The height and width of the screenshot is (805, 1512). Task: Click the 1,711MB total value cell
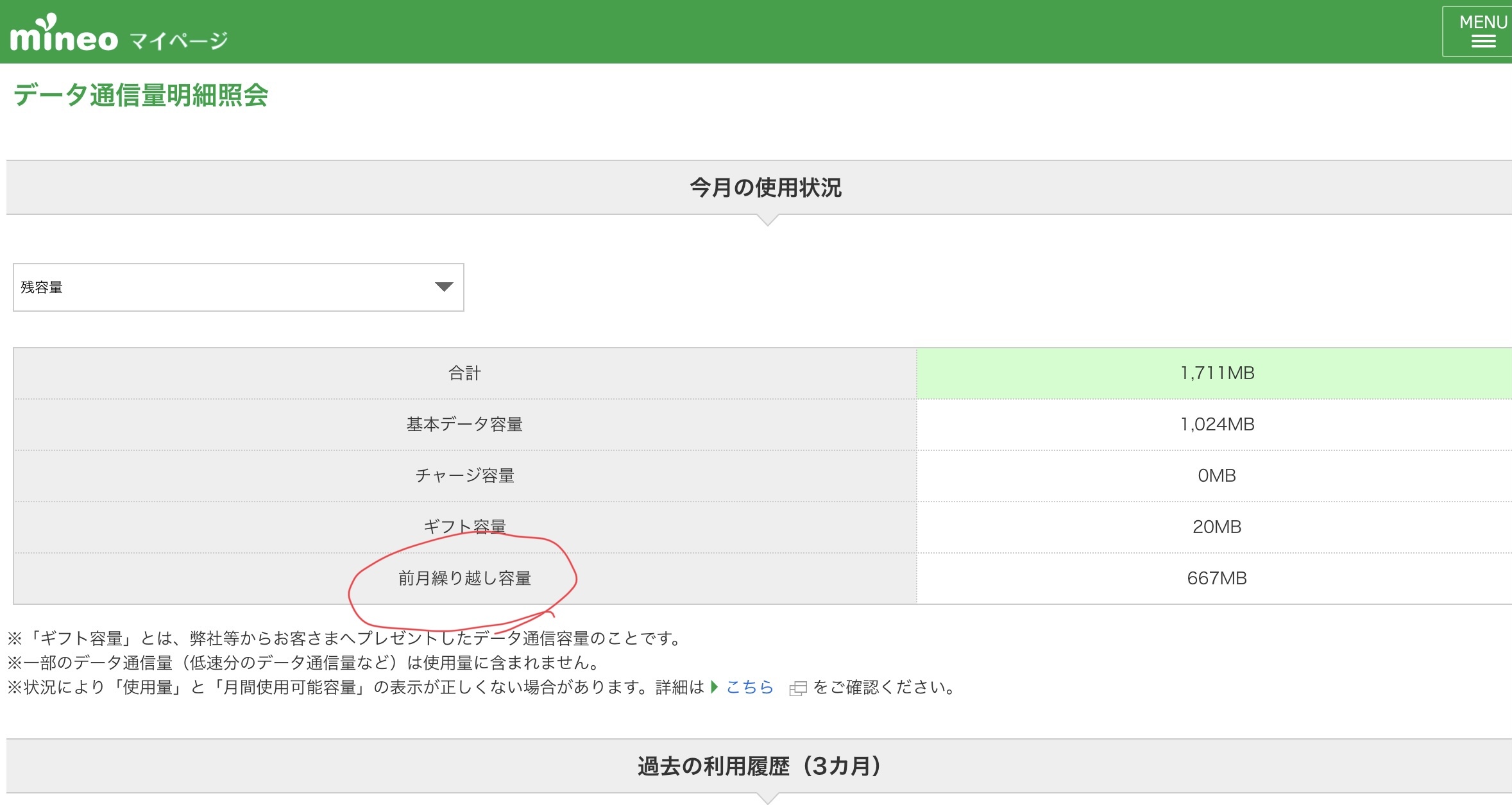[1216, 373]
